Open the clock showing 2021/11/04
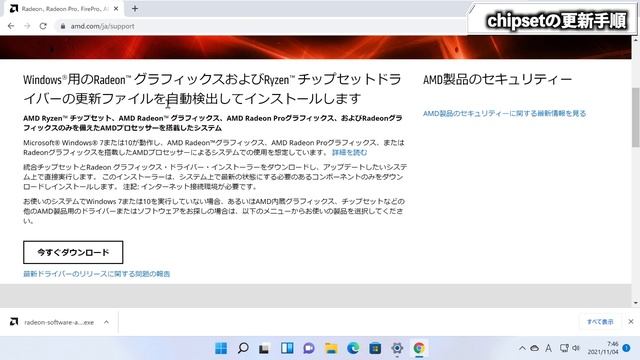 [x=603, y=348]
